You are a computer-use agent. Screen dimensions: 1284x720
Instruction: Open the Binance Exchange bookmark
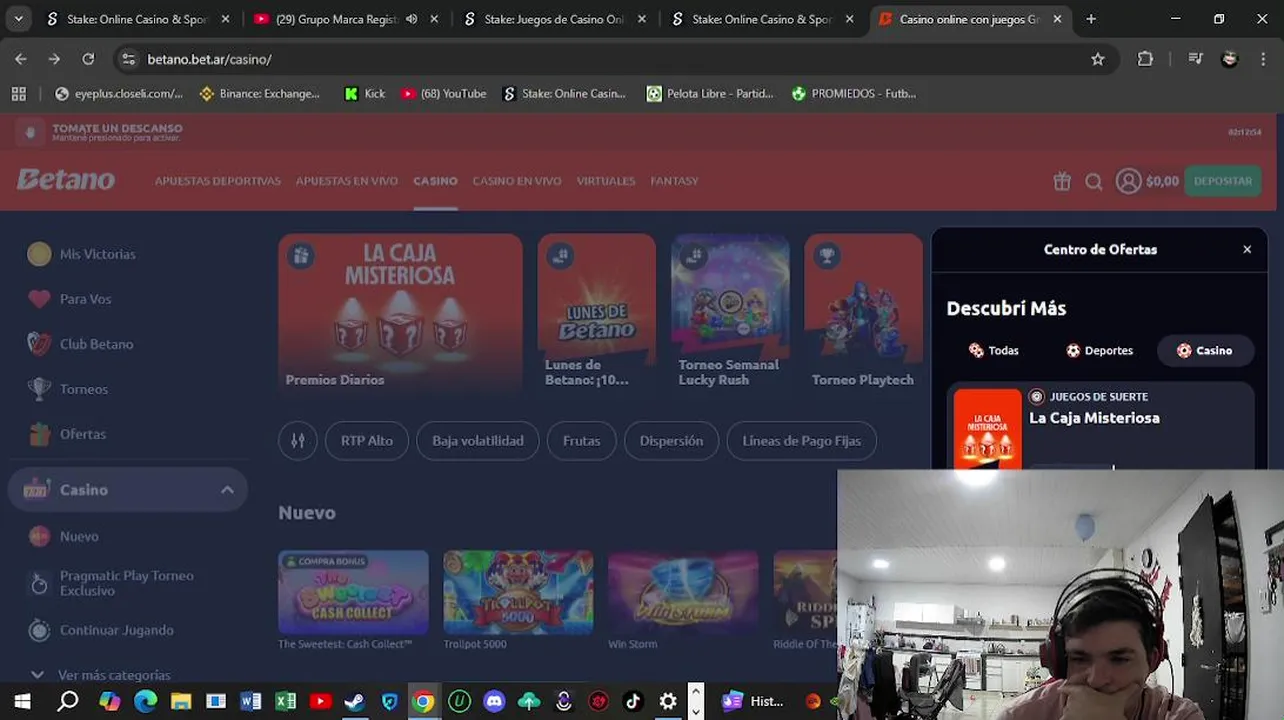pos(260,93)
